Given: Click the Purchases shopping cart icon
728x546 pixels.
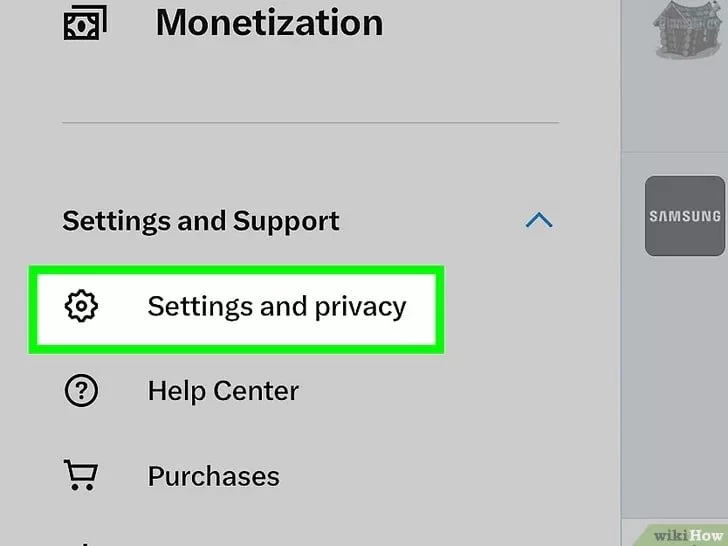Looking at the screenshot, I should (x=81, y=476).
